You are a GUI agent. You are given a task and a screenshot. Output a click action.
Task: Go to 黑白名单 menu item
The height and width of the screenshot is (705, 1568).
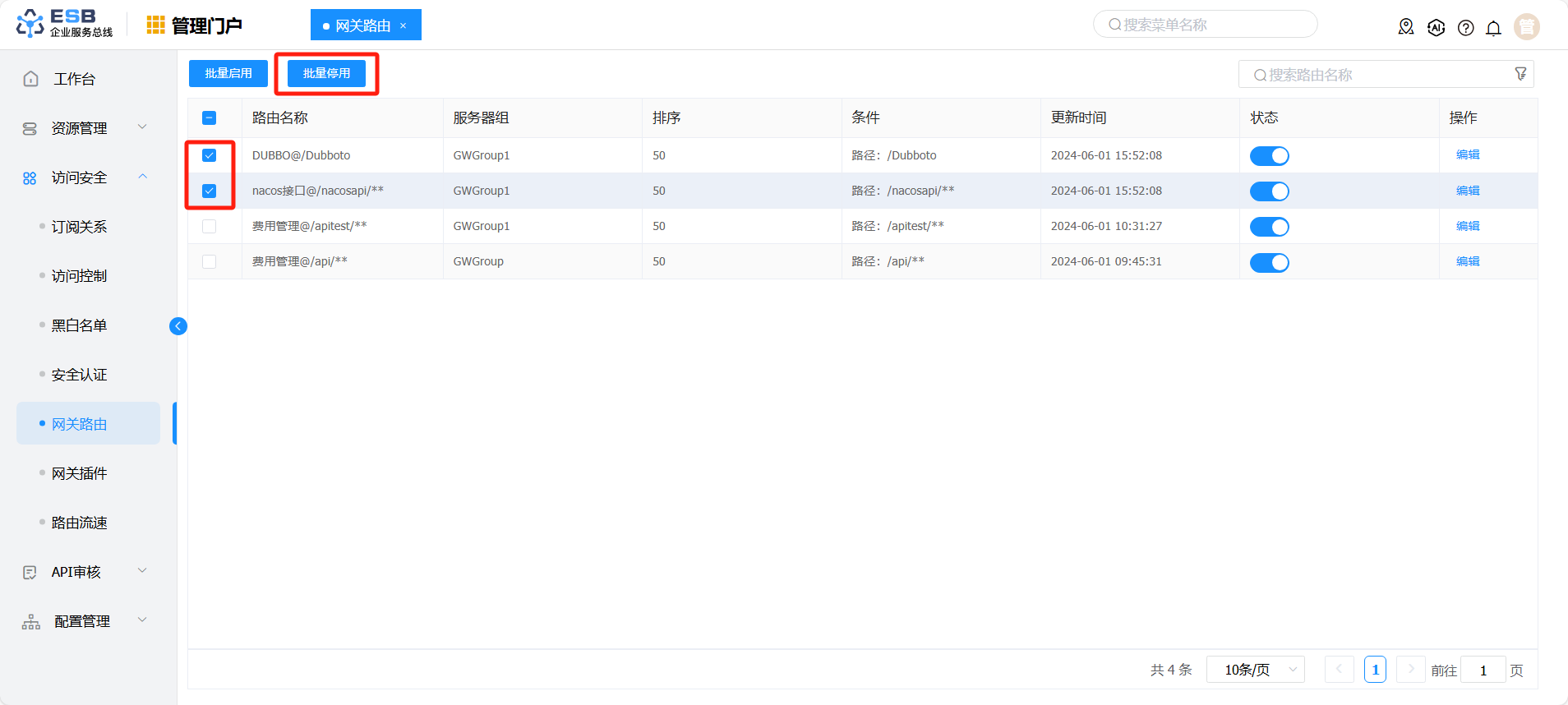(80, 325)
